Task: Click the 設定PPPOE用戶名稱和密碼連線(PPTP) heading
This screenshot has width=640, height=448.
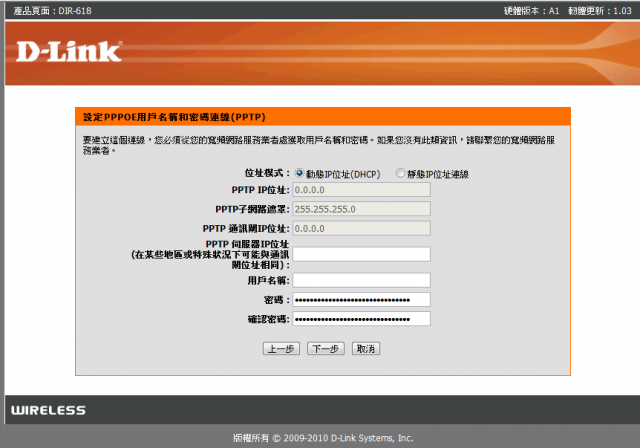Action: click(174, 117)
